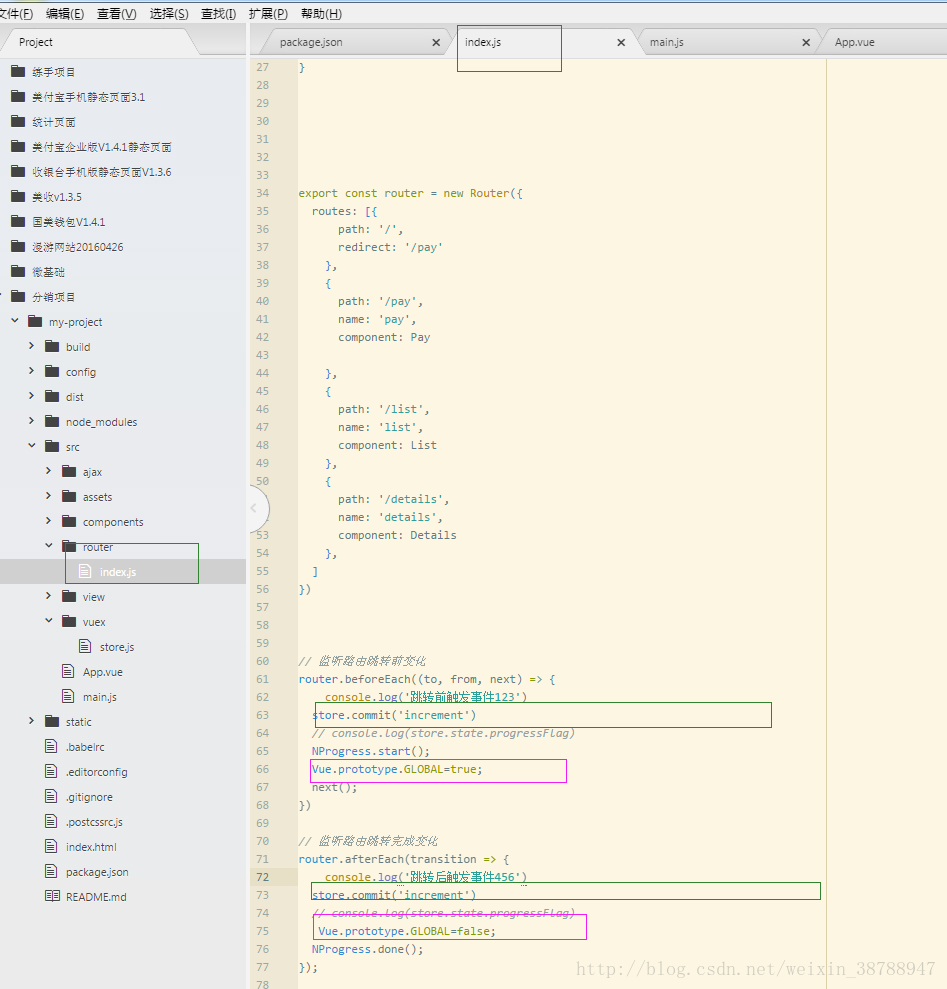This screenshot has height=989, width=947.
Task: Expand the view folder
Action: [x=49, y=596]
